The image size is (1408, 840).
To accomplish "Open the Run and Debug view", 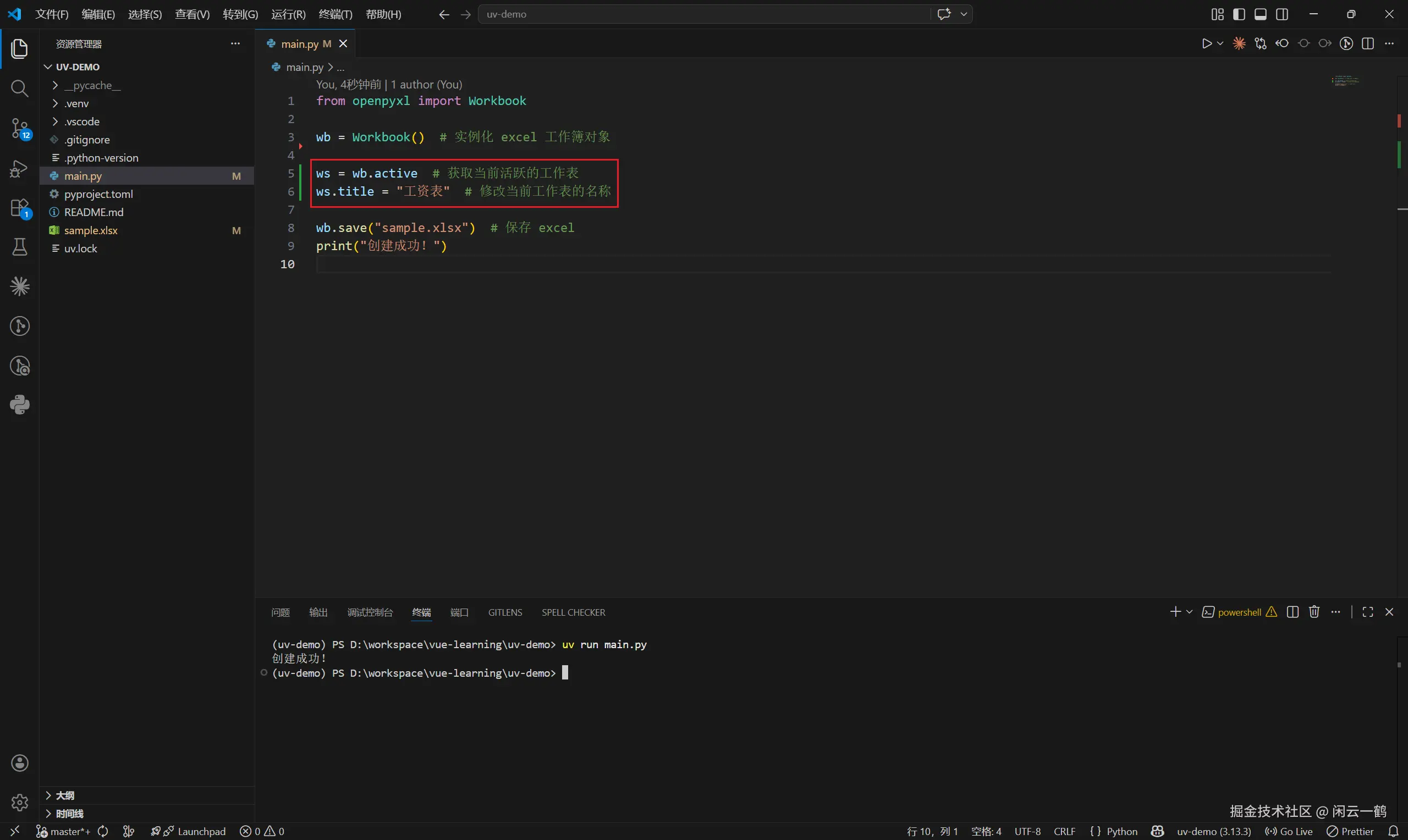I will pyautogui.click(x=19, y=169).
